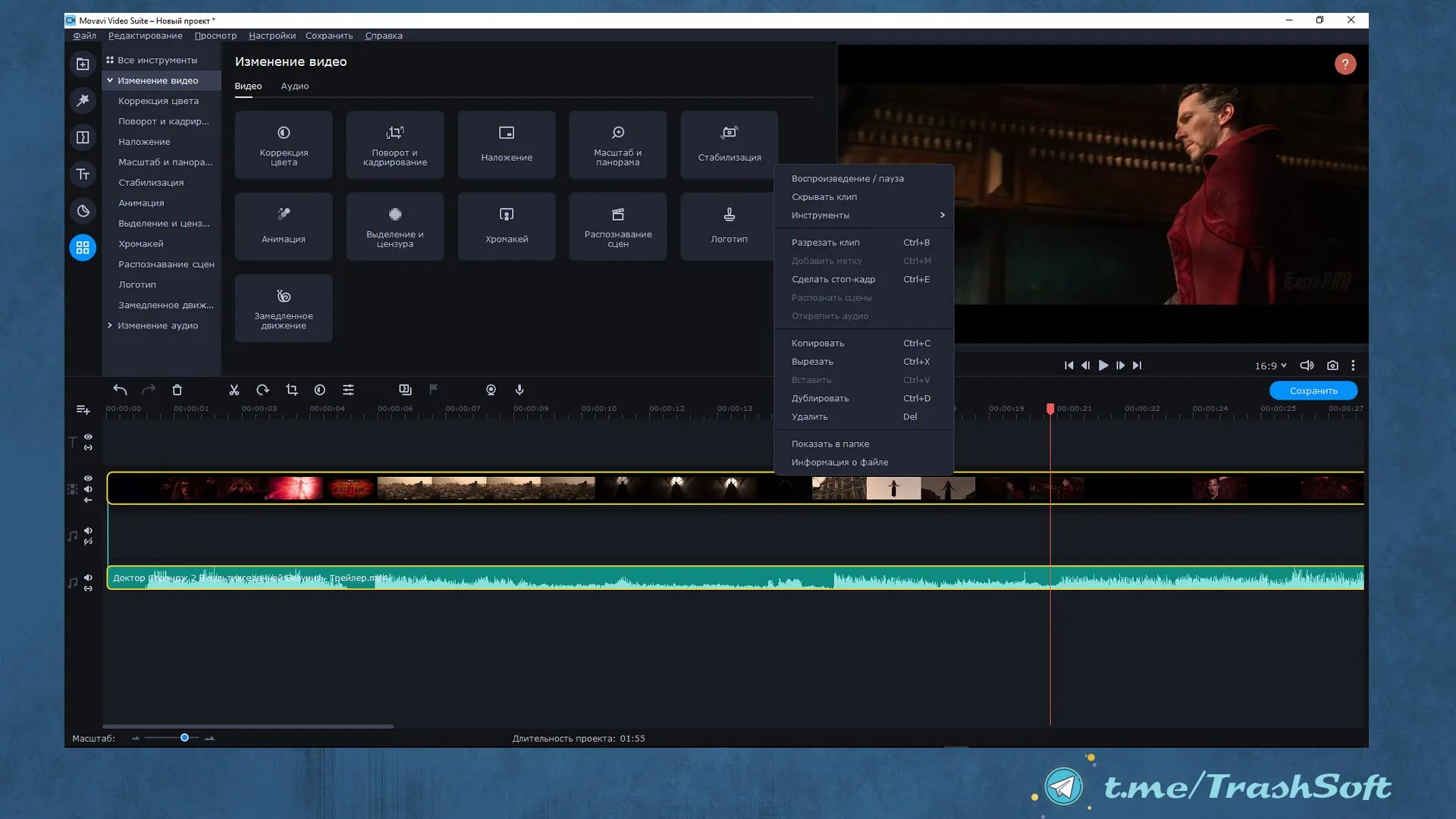Open clip properties sliders icon
Image resolution: width=1456 pixels, height=819 pixels.
click(348, 390)
